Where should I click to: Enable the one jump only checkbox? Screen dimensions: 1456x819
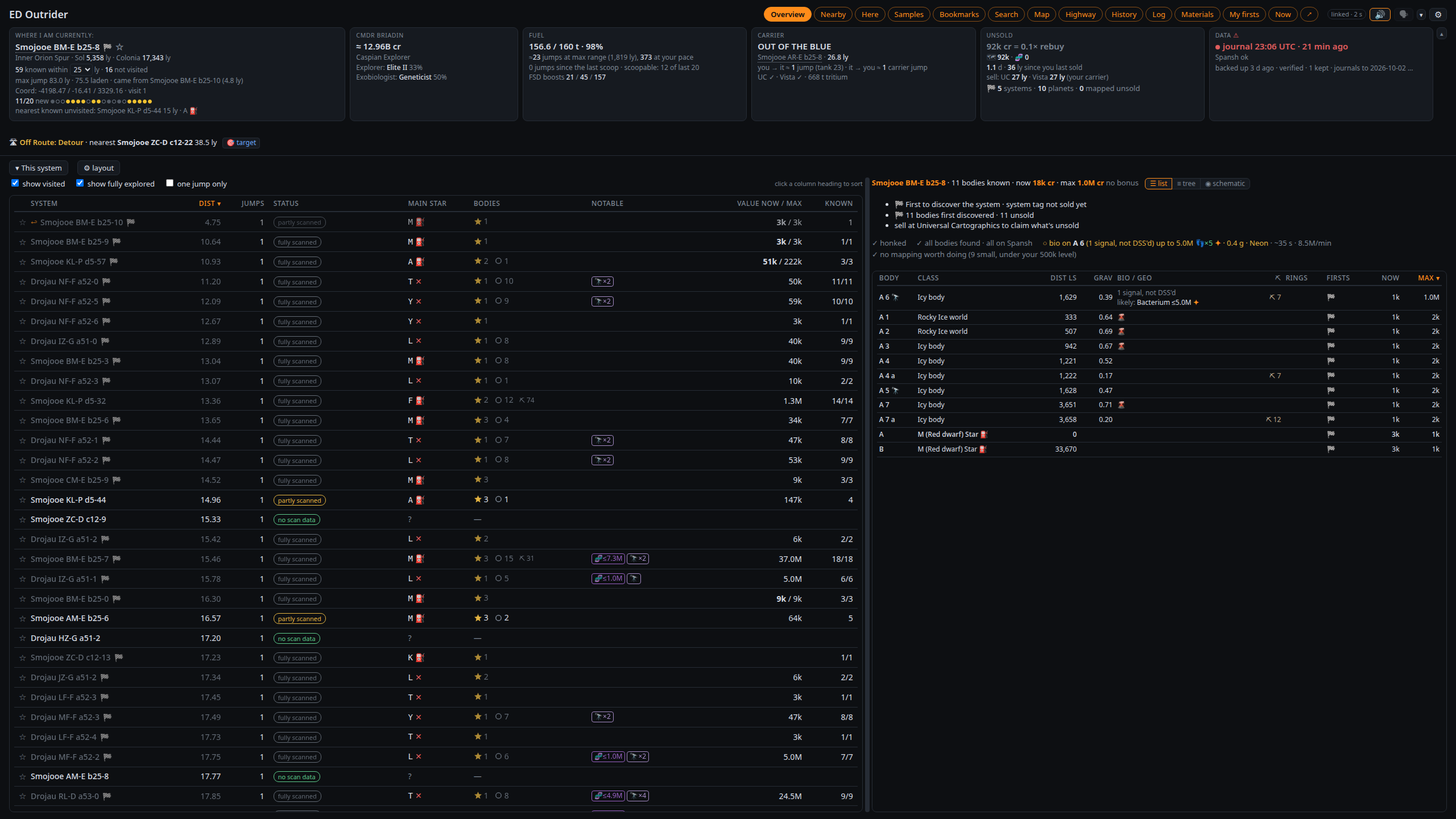click(169, 183)
